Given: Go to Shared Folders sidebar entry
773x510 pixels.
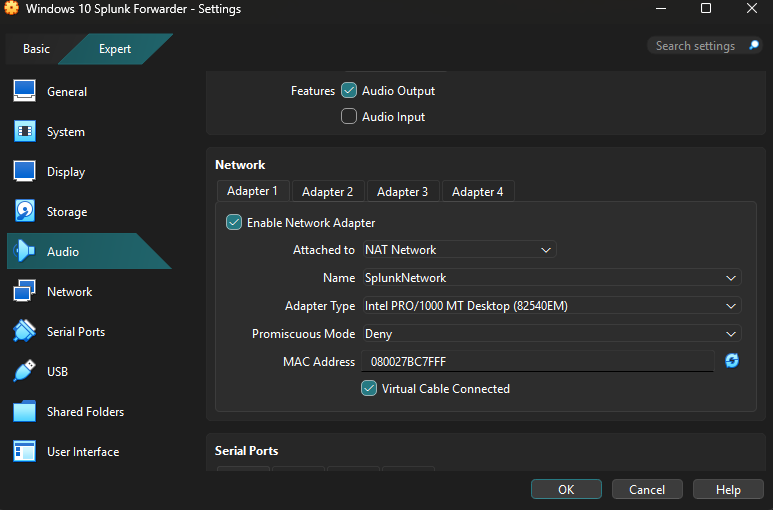Looking at the screenshot, I should pyautogui.click(x=85, y=411).
